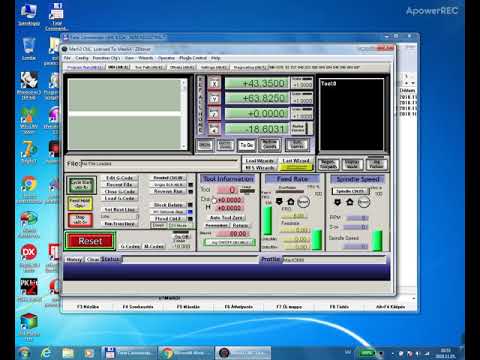Screen dimensions: 480x360
Task: Click the Zero X axis button
Action: coord(214,84)
